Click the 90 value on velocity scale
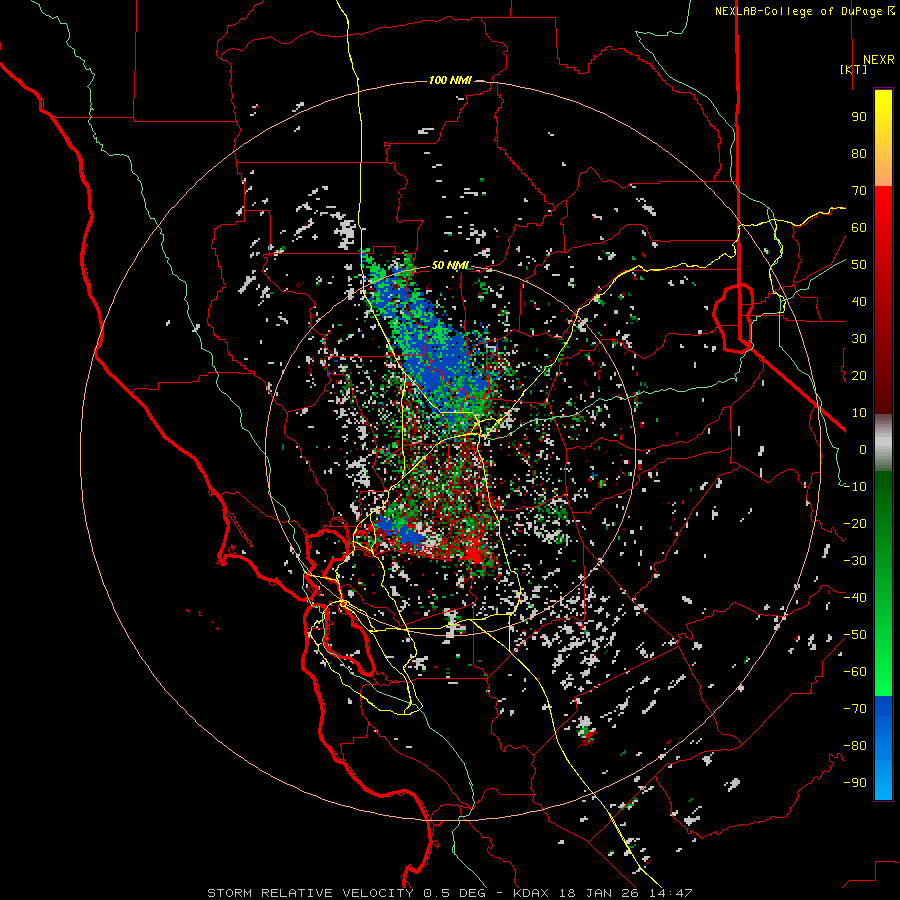The image size is (900, 900). point(859,117)
